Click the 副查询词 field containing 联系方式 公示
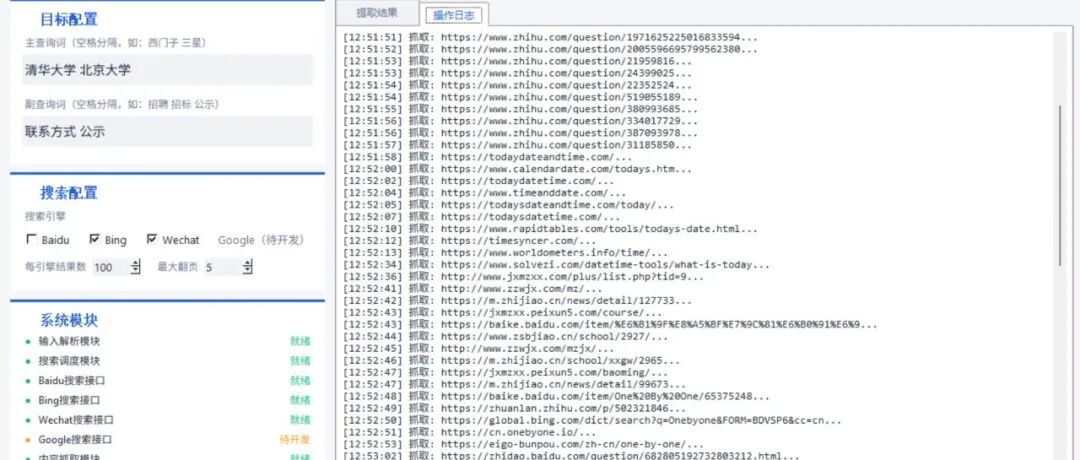1080x460 pixels. [167, 131]
